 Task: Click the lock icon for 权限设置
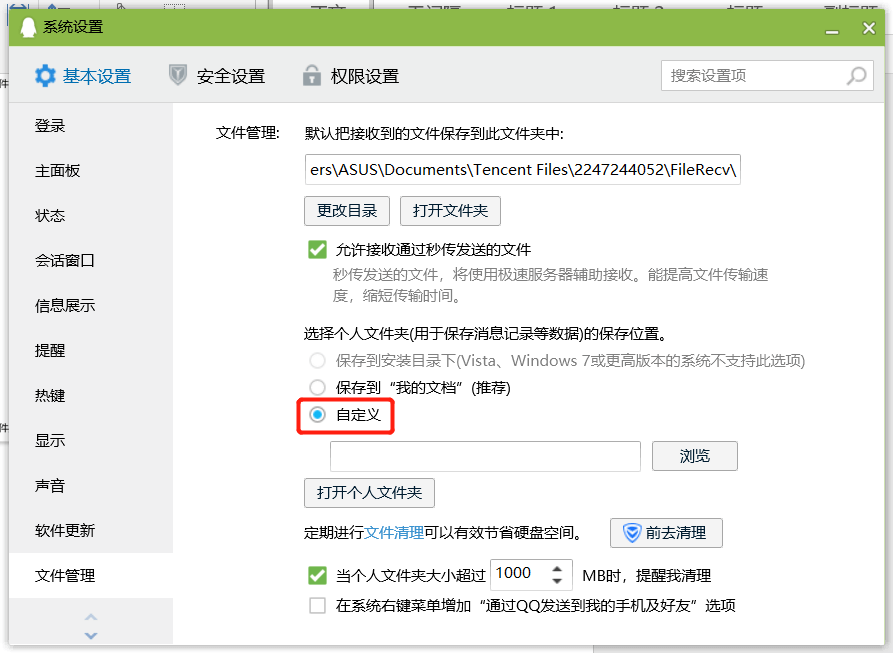312,75
